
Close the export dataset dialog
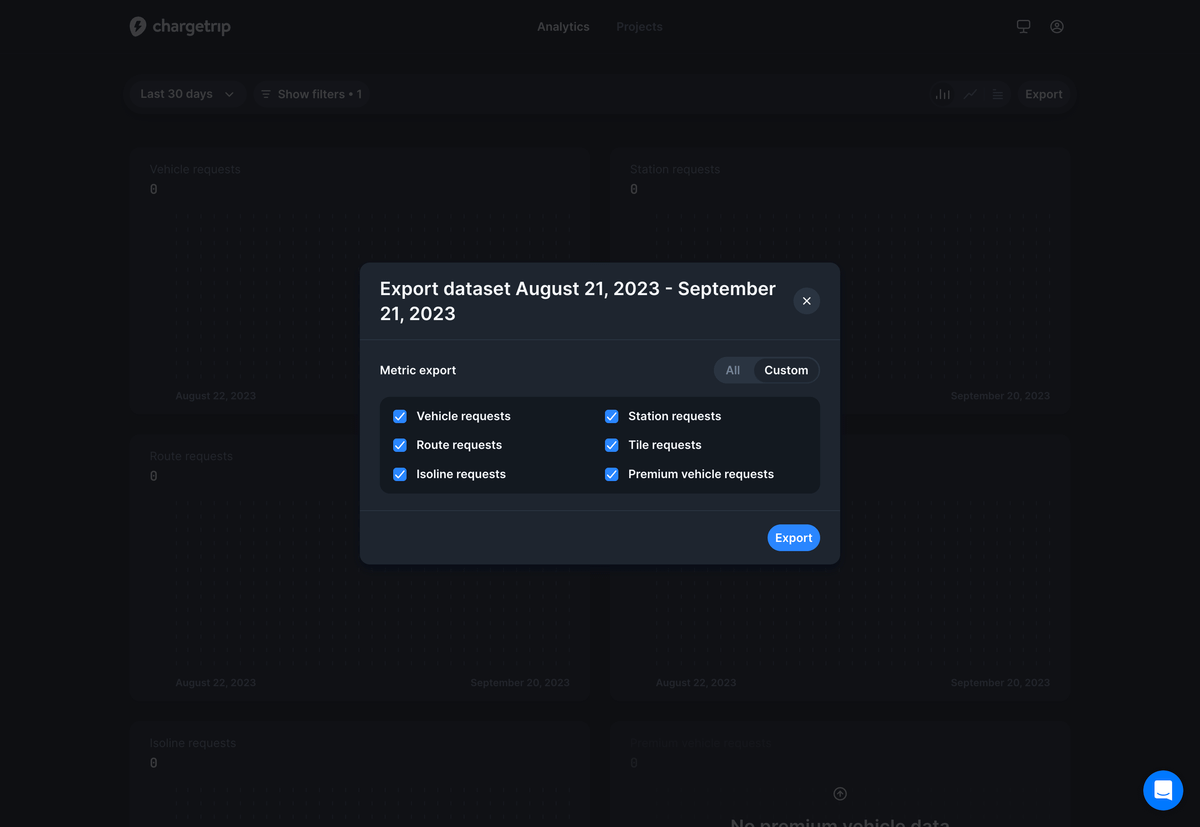pos(806,301)
